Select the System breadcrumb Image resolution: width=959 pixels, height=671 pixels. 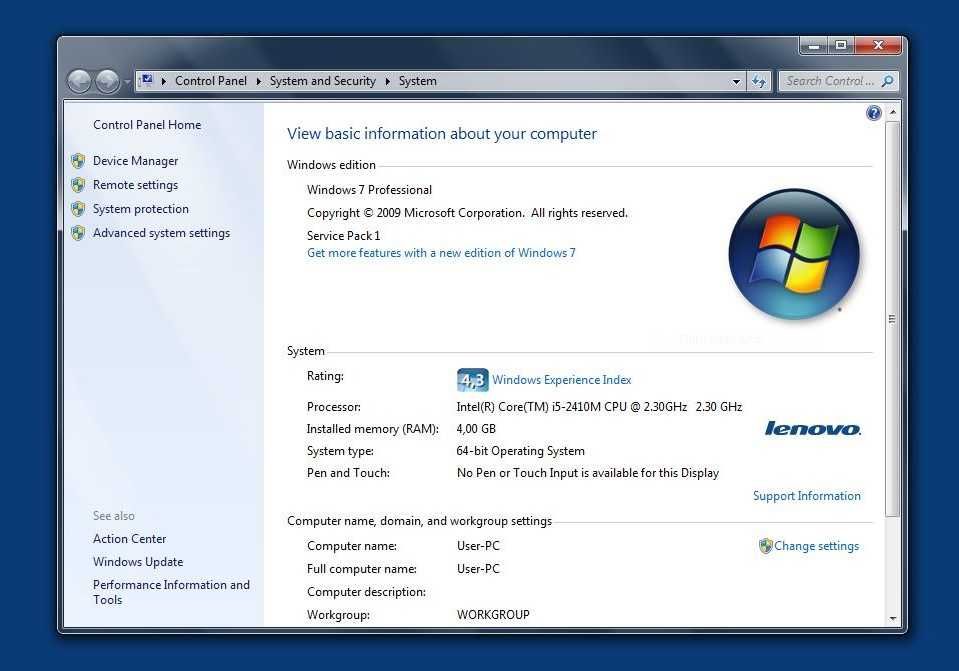(418, 81)
